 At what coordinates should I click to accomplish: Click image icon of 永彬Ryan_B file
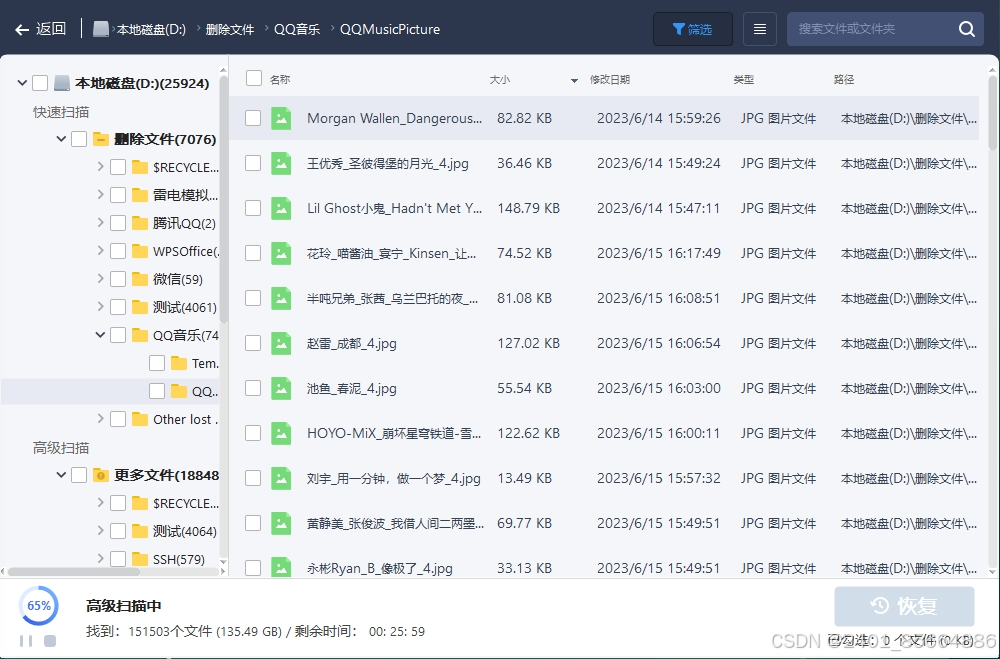pyautogui.click(x=281, y=567)
